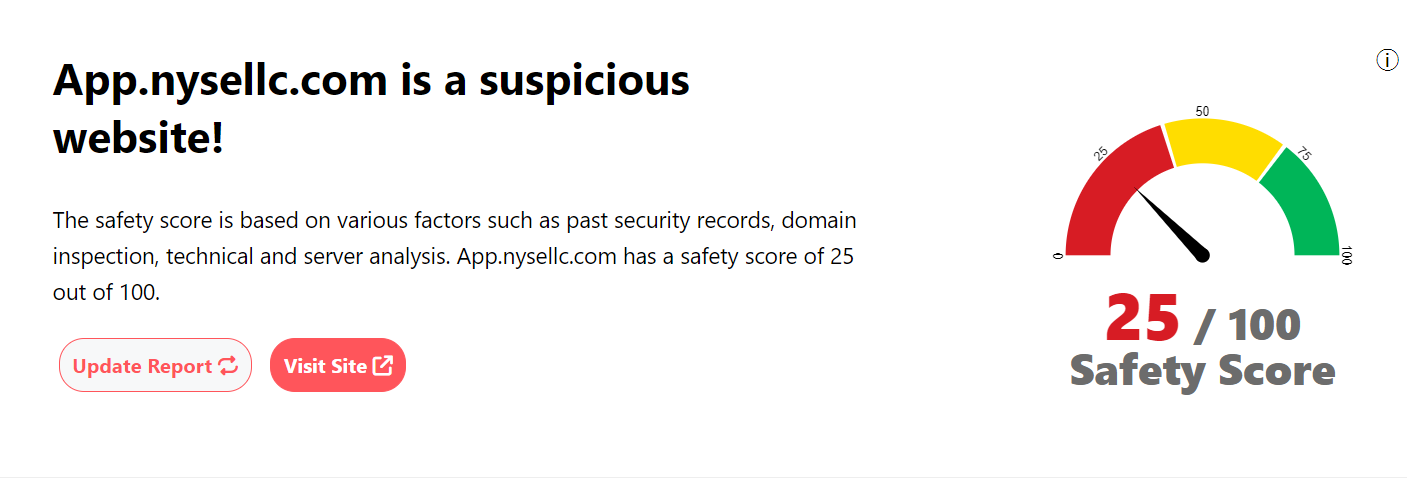Click the 100 tick label at gauge end

1347,255
